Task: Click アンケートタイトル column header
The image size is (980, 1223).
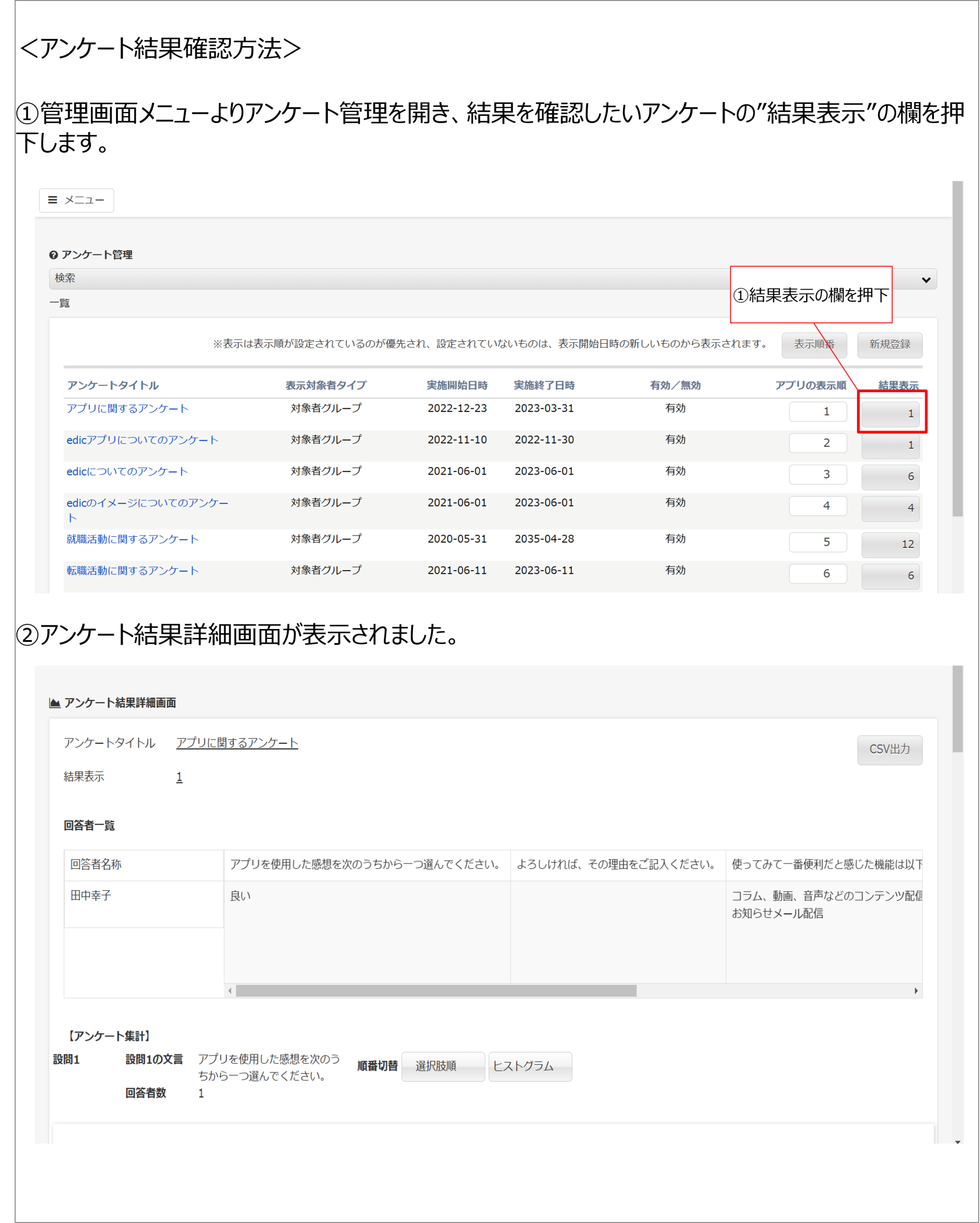Action: click(113, 385)
